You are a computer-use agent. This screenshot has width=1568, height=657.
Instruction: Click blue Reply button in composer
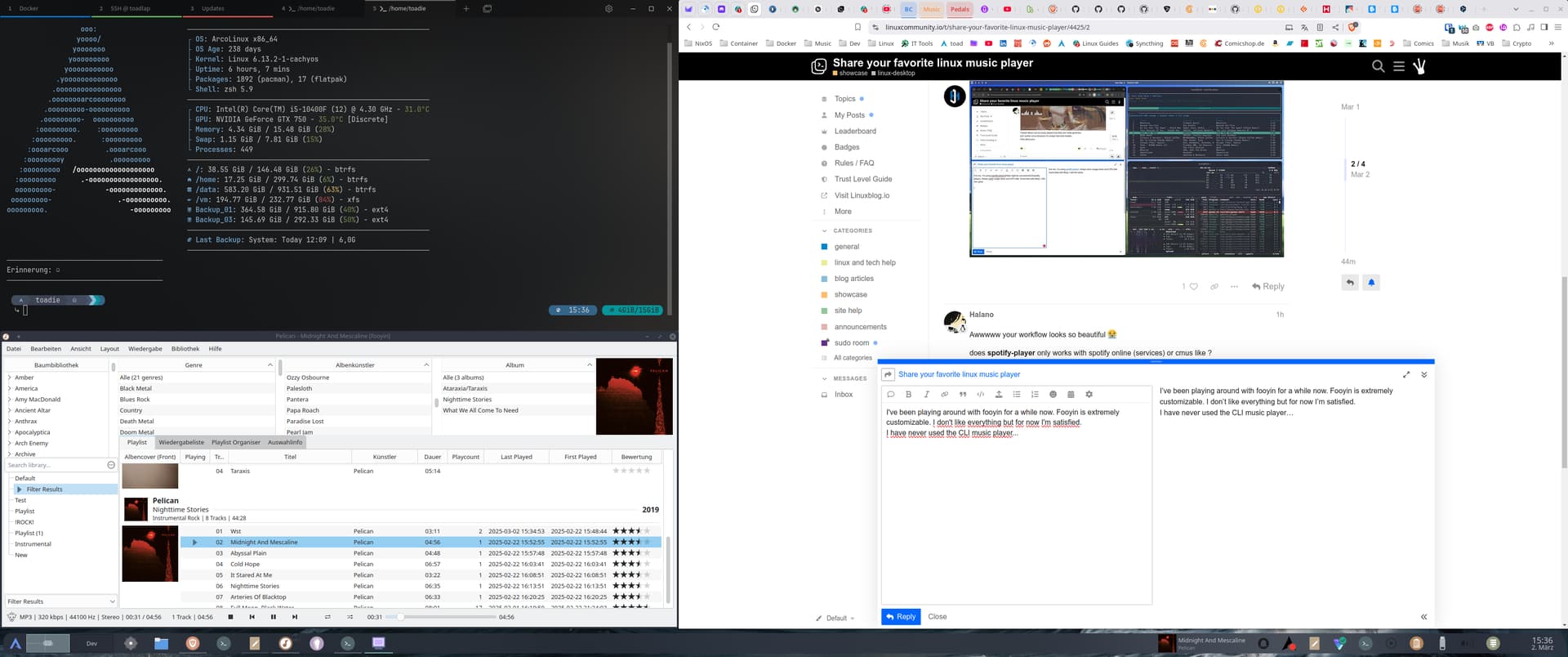coord(901,617)
